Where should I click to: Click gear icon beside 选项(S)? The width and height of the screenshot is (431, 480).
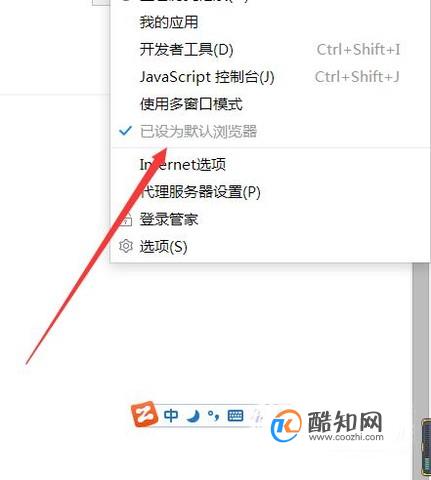(x=126, y=246)
